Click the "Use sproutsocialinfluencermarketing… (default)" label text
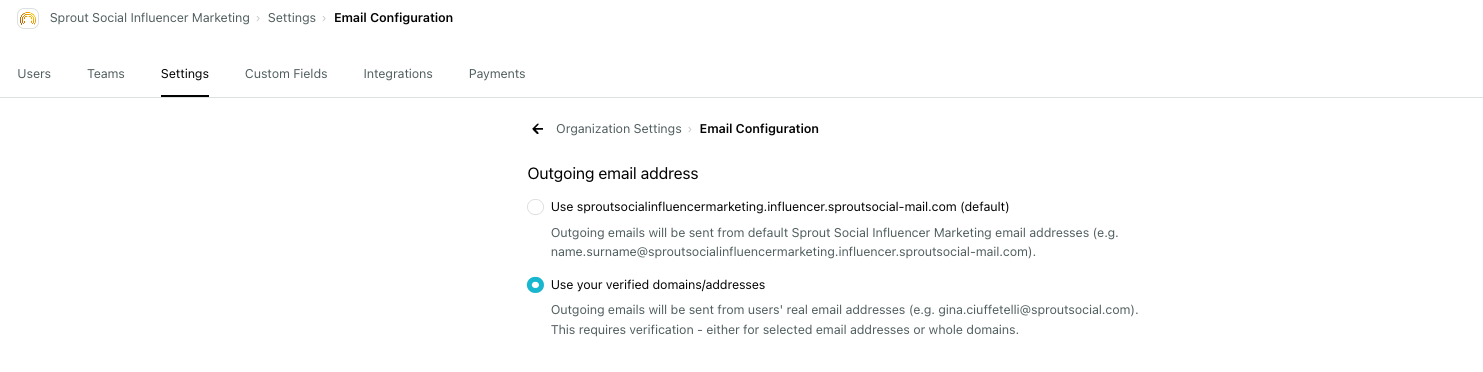This screenshot has height=372, width=1483. click(780, 207)
